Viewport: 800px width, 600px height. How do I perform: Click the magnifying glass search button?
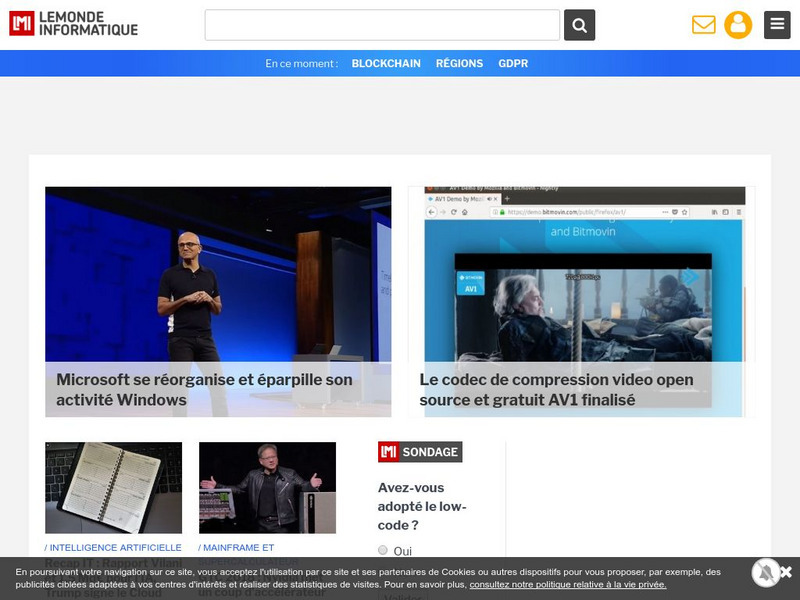579,25
